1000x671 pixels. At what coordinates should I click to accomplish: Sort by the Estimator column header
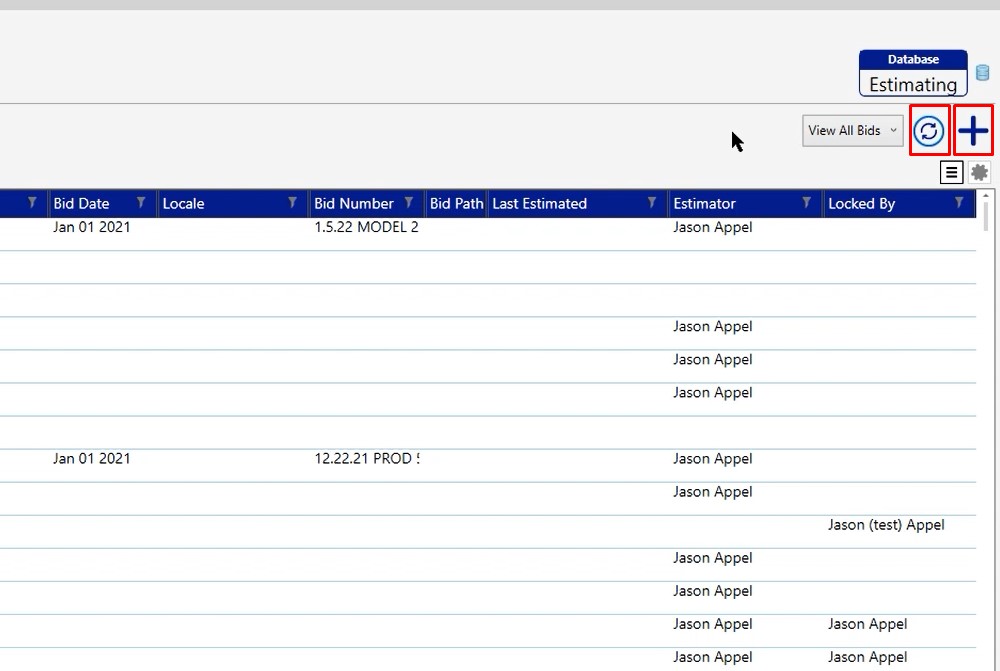coord(705,203)
